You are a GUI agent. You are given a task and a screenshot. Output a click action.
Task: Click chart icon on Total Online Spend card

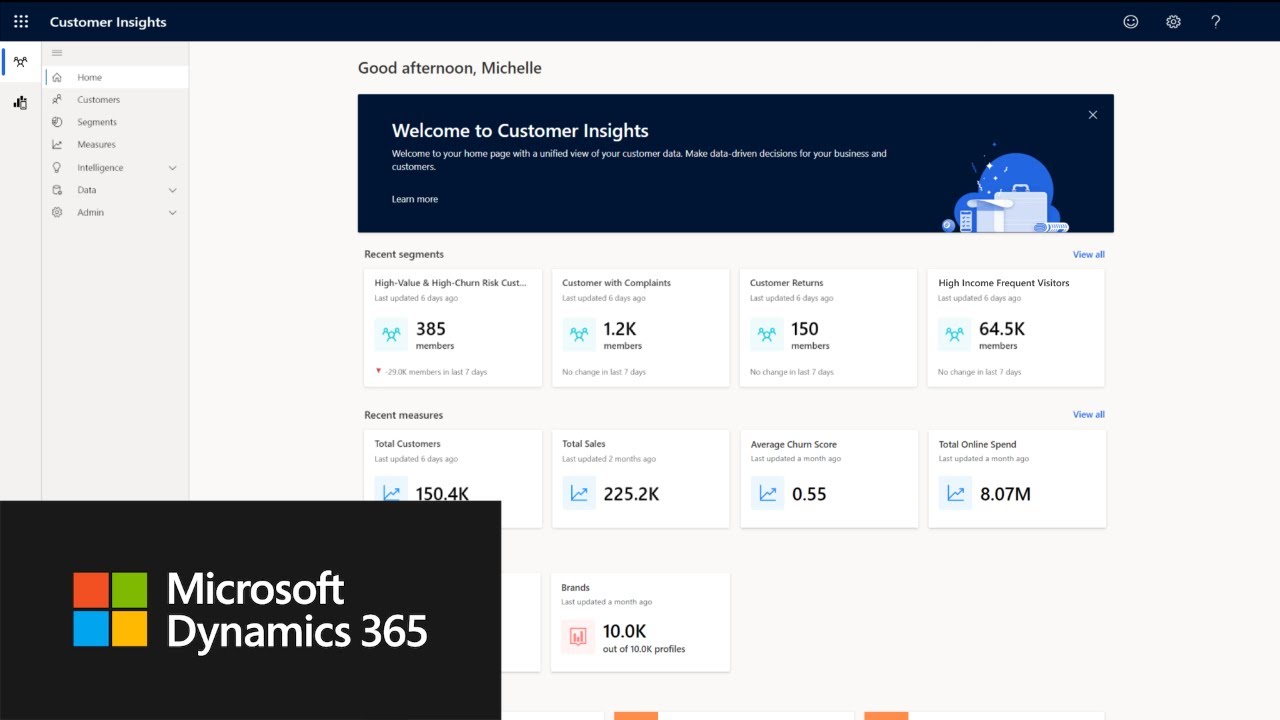[956, 493]
